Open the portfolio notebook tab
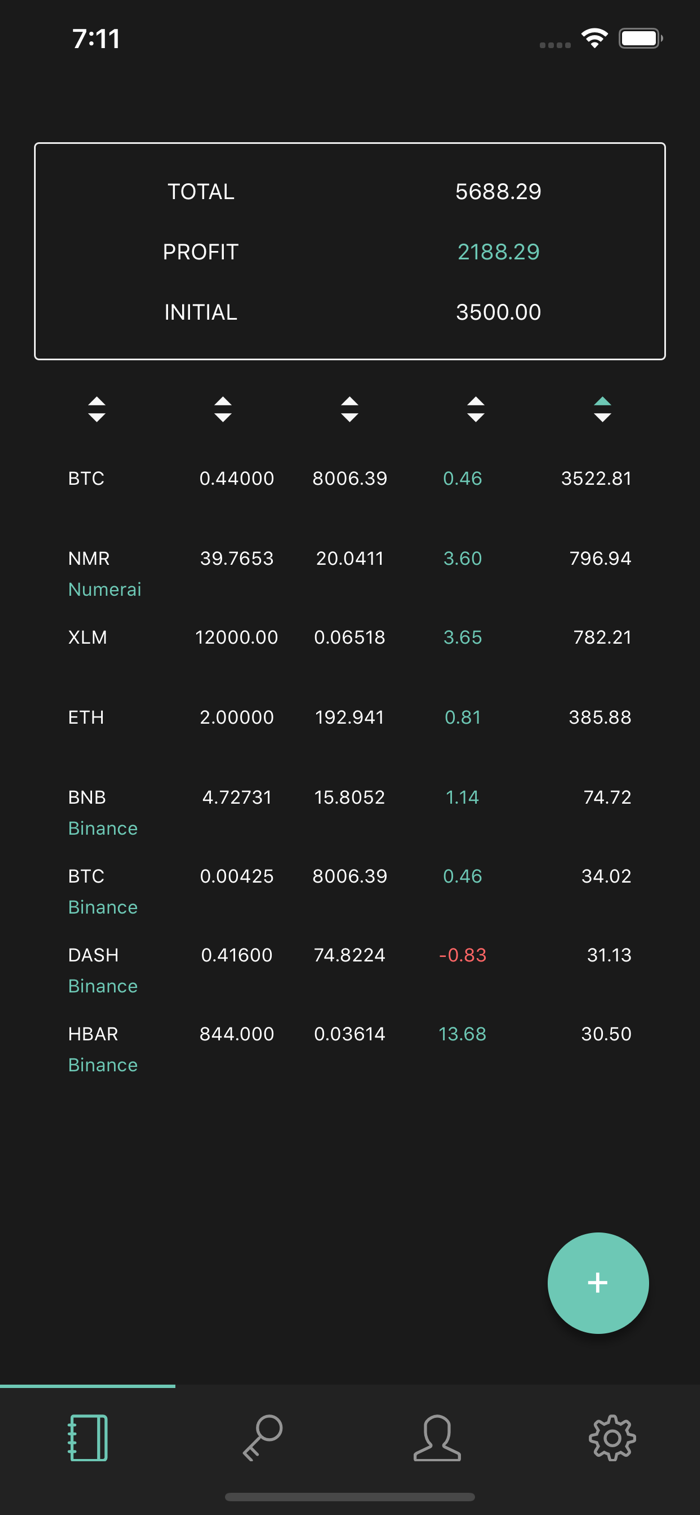Viewport: 700px width, 1515px height. pyautogui.click(x=88, y=1438)
